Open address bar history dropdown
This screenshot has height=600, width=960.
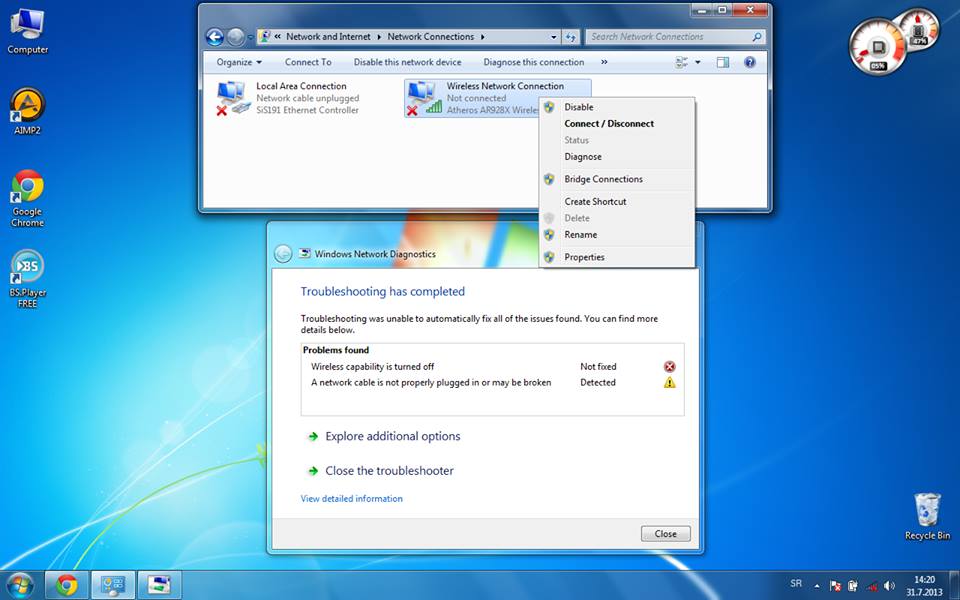coord(553,37)
